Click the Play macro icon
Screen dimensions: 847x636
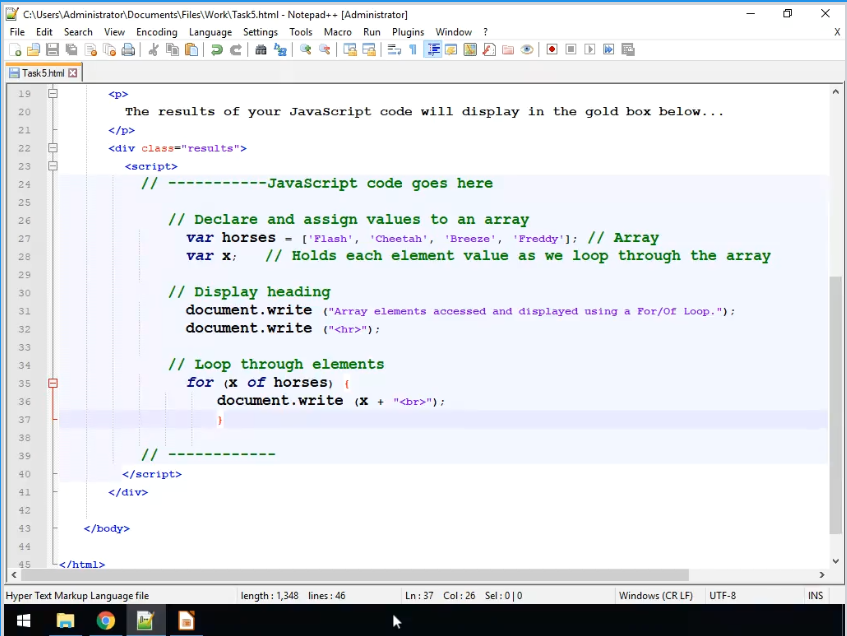[590, 50]
